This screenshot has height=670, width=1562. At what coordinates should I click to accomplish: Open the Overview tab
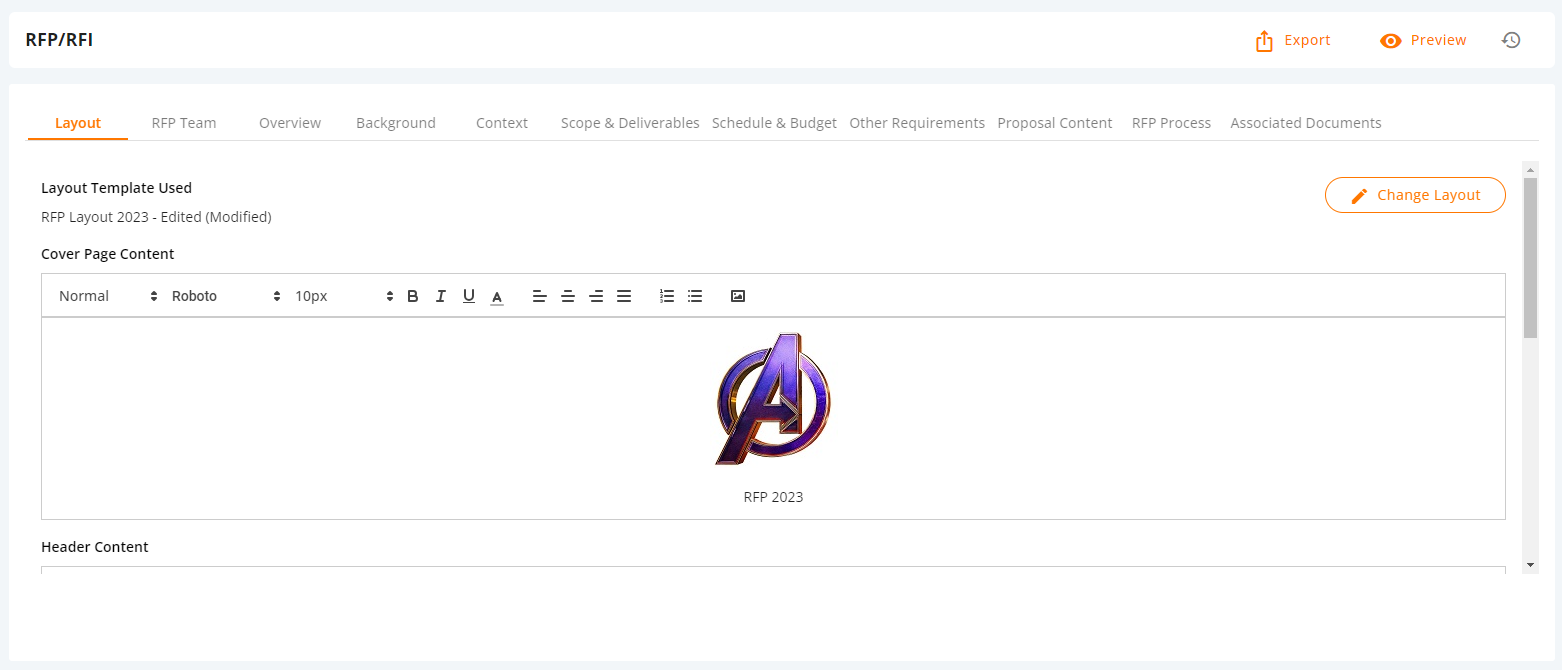290,123
